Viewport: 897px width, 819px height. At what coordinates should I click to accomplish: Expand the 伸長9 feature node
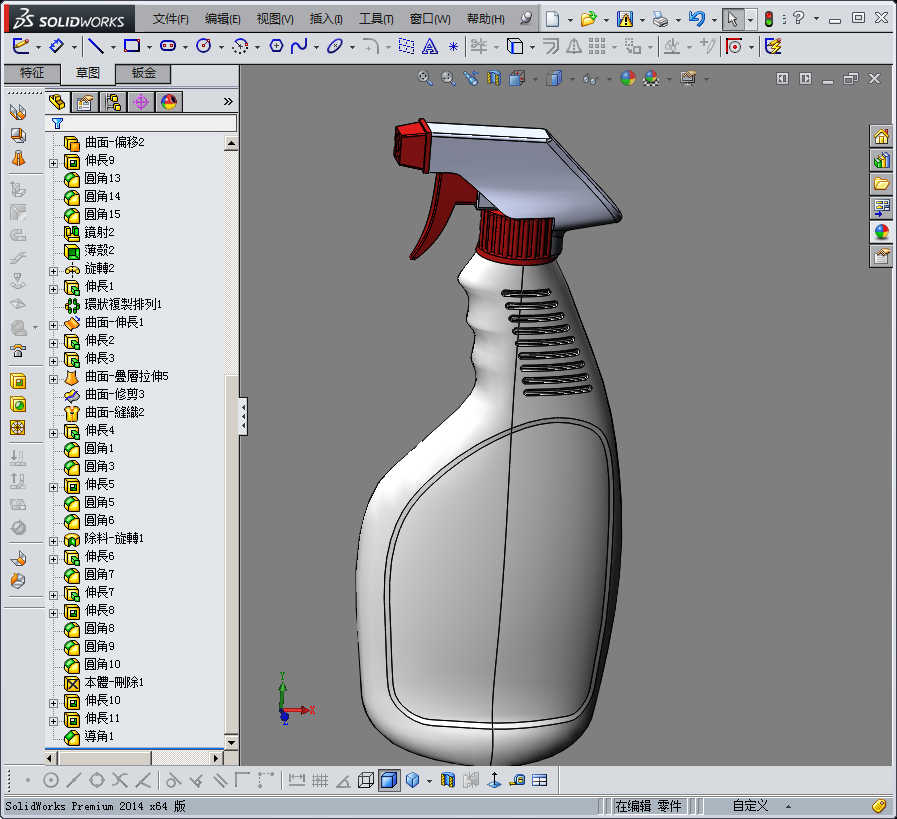(x=54, y=163)
